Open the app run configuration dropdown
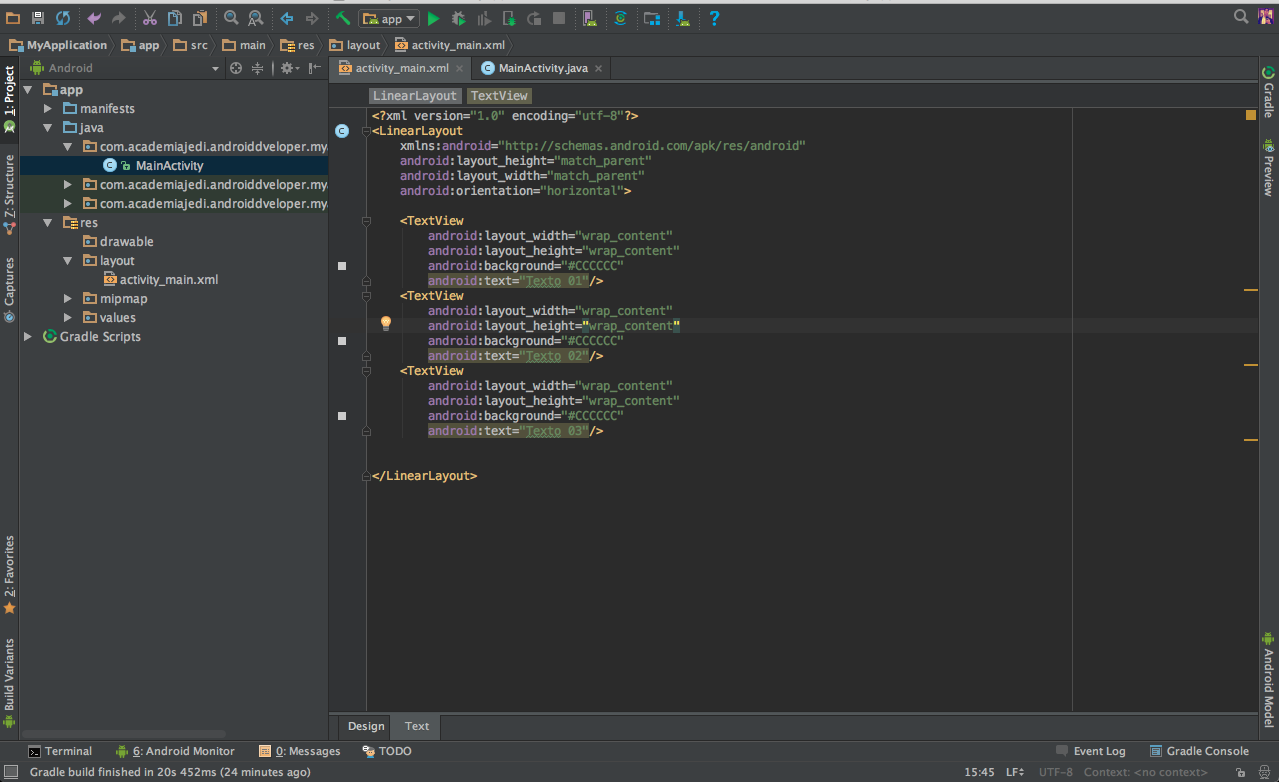The height and width of the screenshot is (782, 1279). click(x=389, y=18)
